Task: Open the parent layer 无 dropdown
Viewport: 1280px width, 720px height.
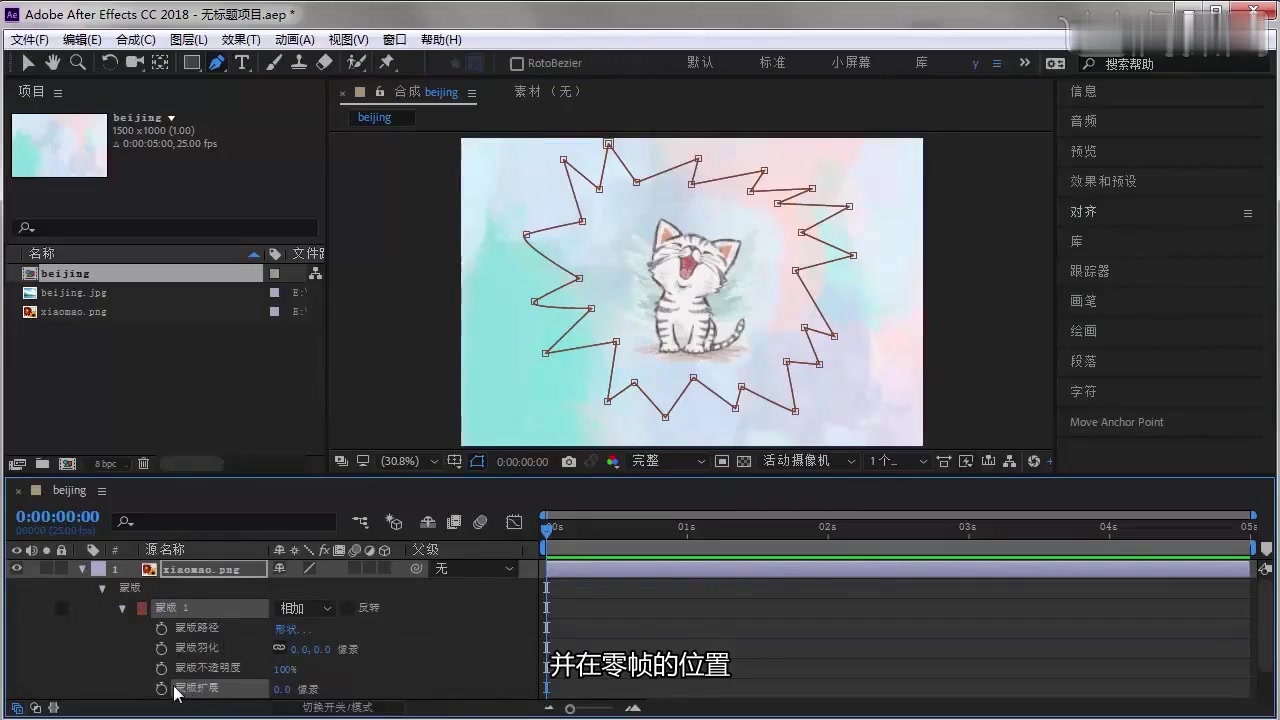Action: (x=470, y=568)
